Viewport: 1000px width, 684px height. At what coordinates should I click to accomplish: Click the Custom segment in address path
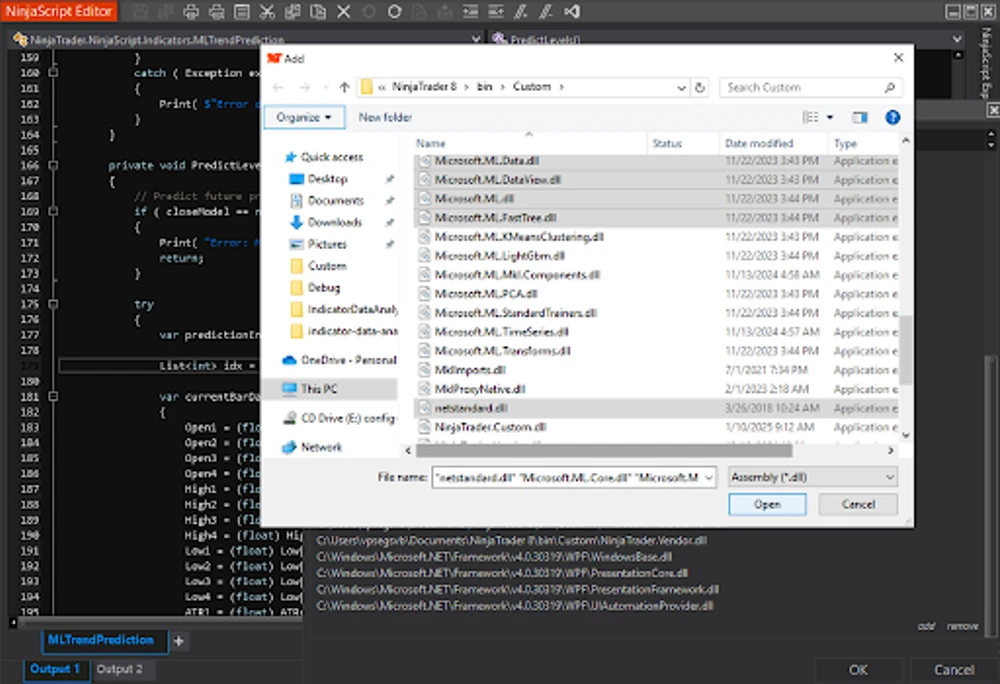pos(531,87)
